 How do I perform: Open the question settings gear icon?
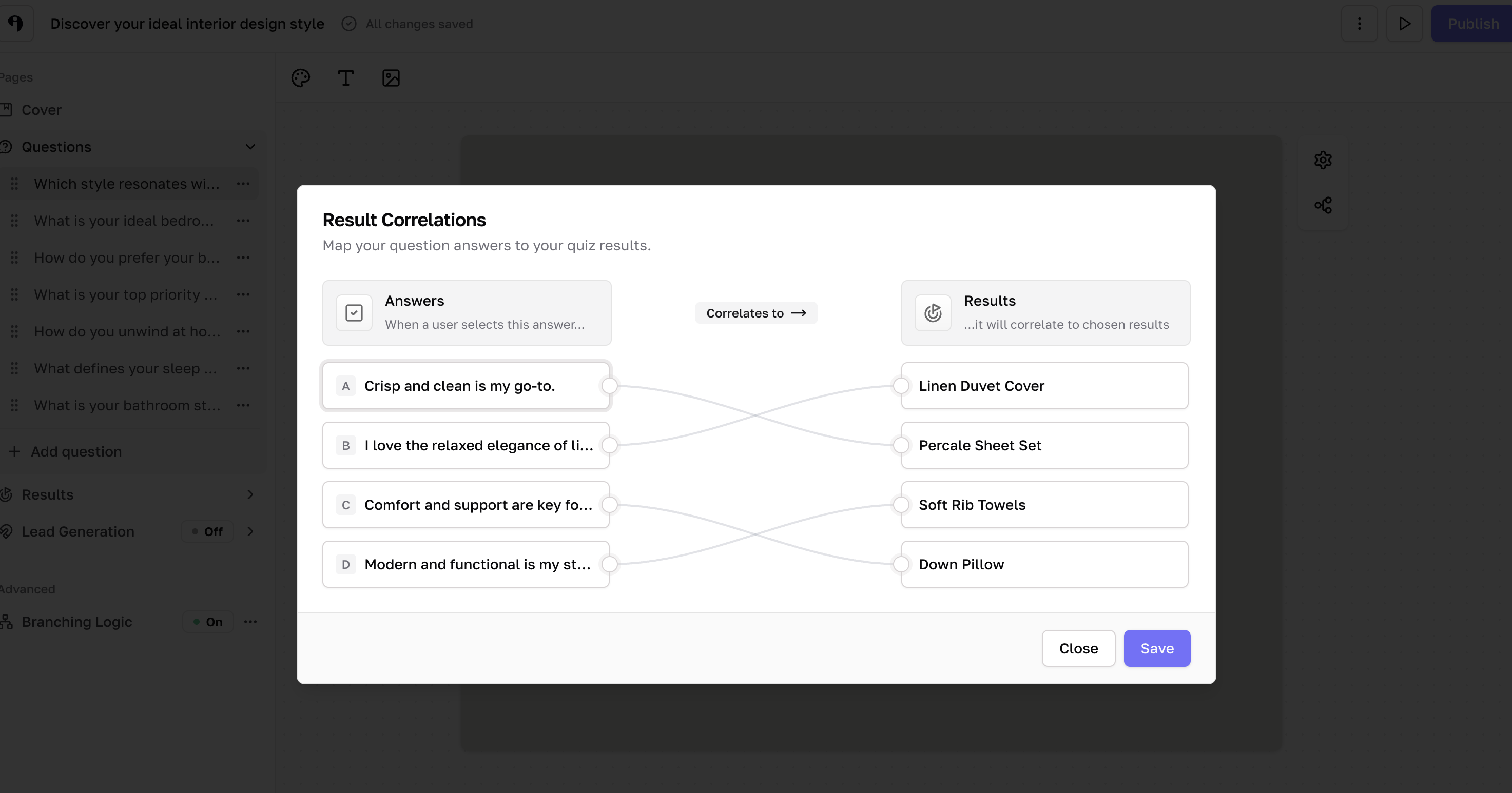point(1323,160)
